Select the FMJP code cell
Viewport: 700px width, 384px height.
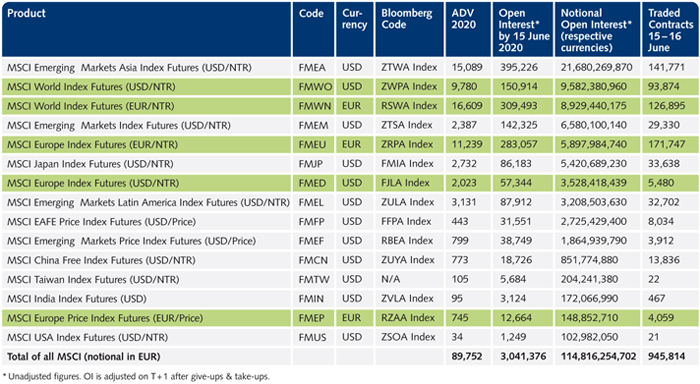click(311, 164)
